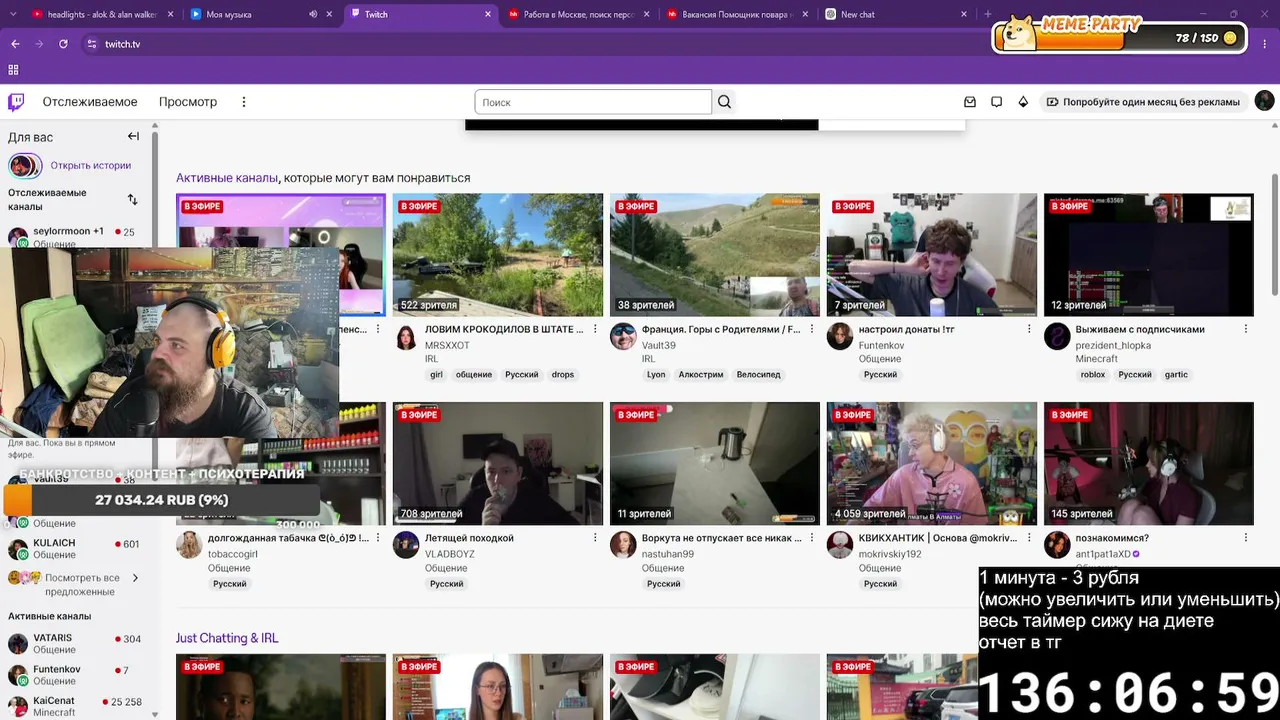Viewport: 1280px width, 720px height.
Task: Click the VLADBOYZ channel avatar
Action: 406,545
